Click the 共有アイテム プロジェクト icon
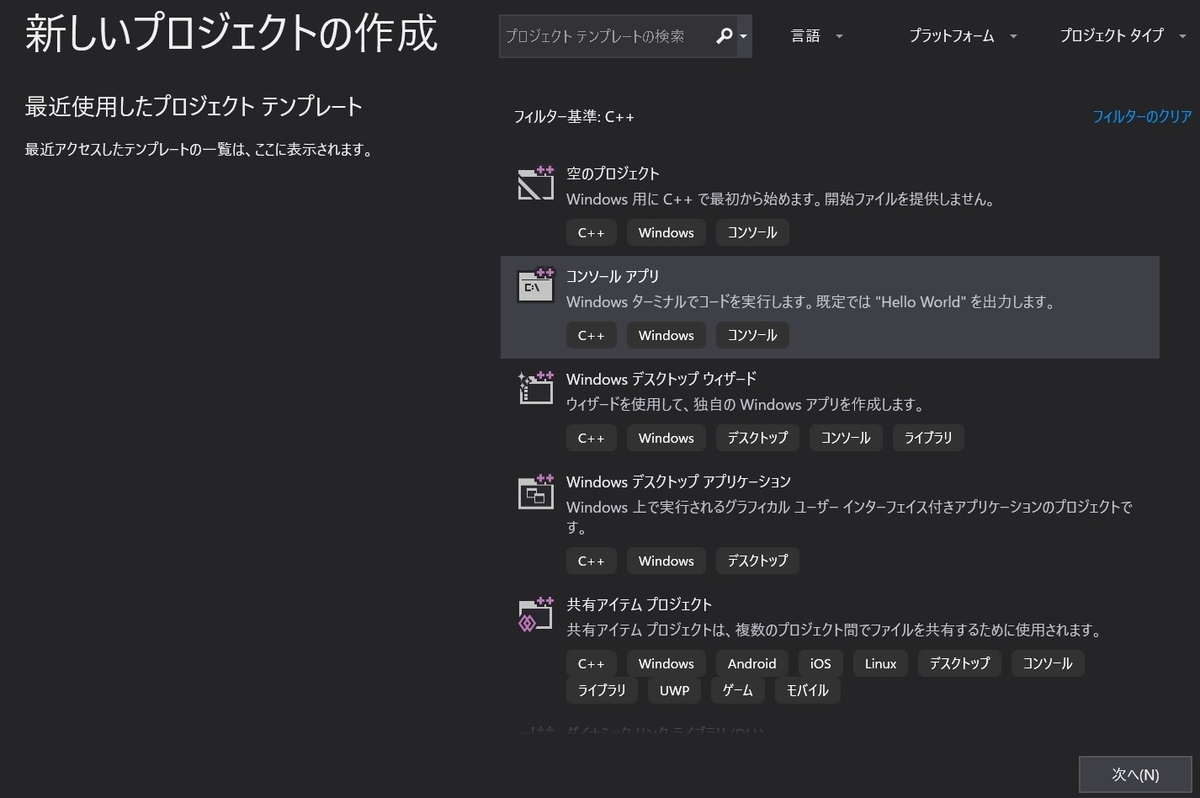Image resolution: width=1200 pixels, height=798 pixels. tap(536, 615)
